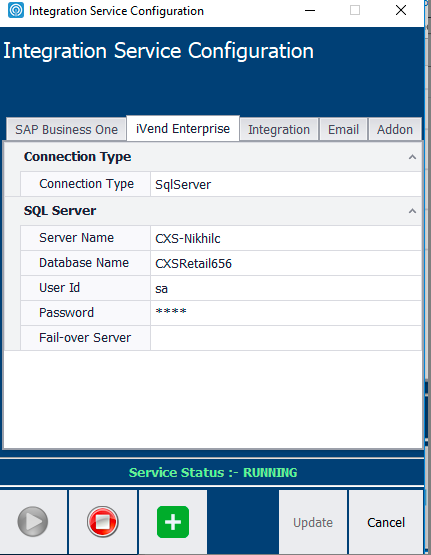Collapse the SQL Server section
The image size is (431, 555).
point(412,211)
